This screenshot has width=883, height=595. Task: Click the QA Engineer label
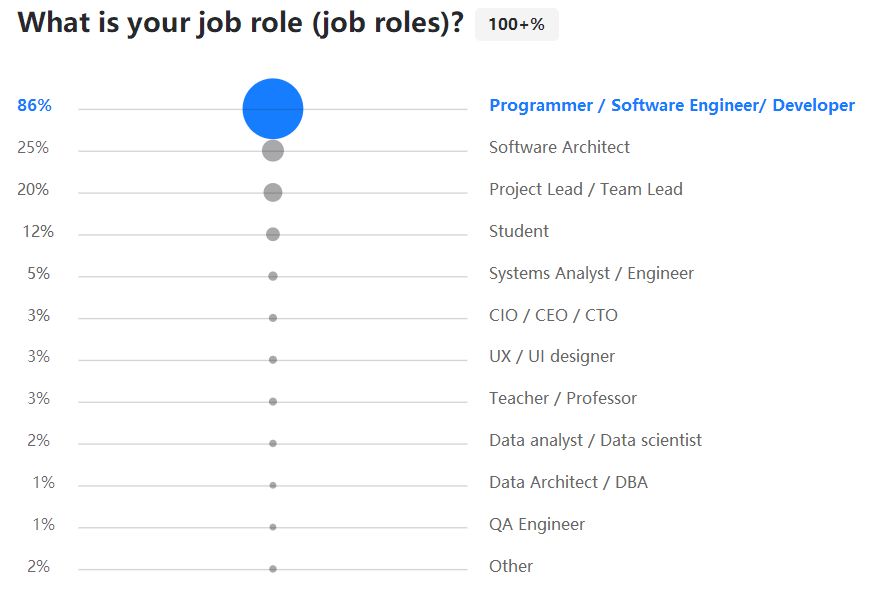point(537,524)
